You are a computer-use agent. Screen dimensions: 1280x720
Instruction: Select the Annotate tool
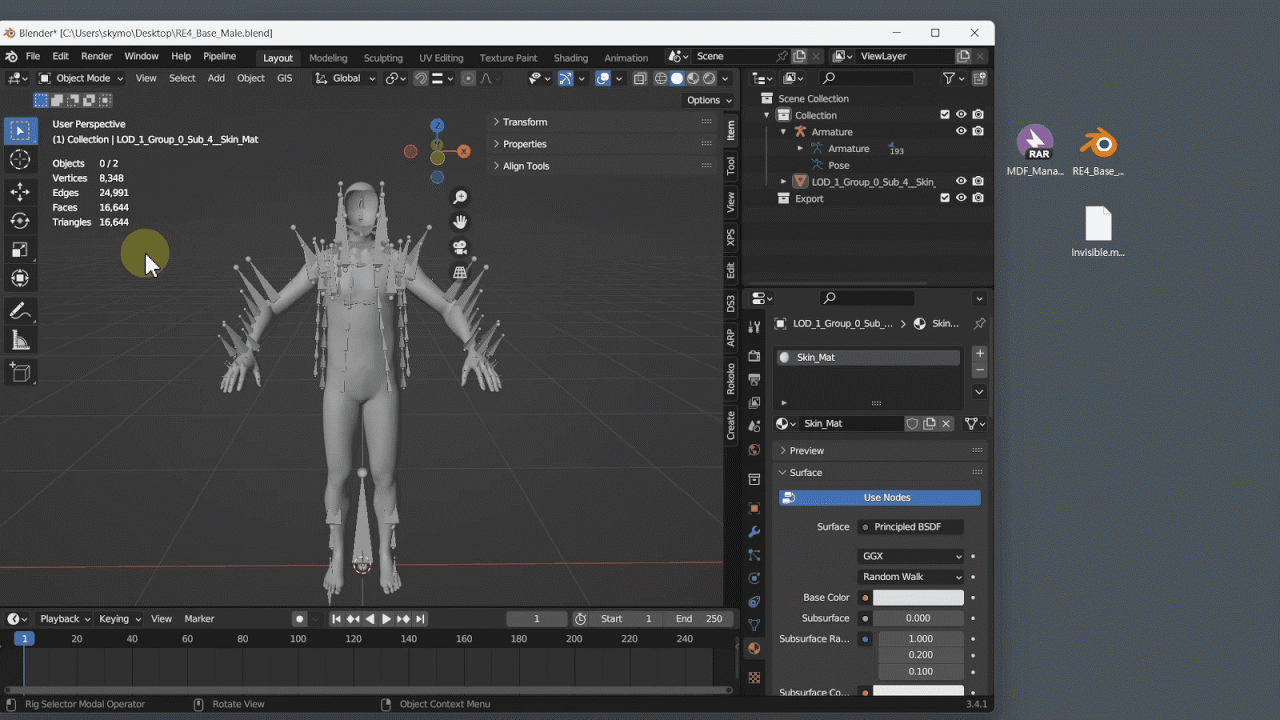pos(20,312)
